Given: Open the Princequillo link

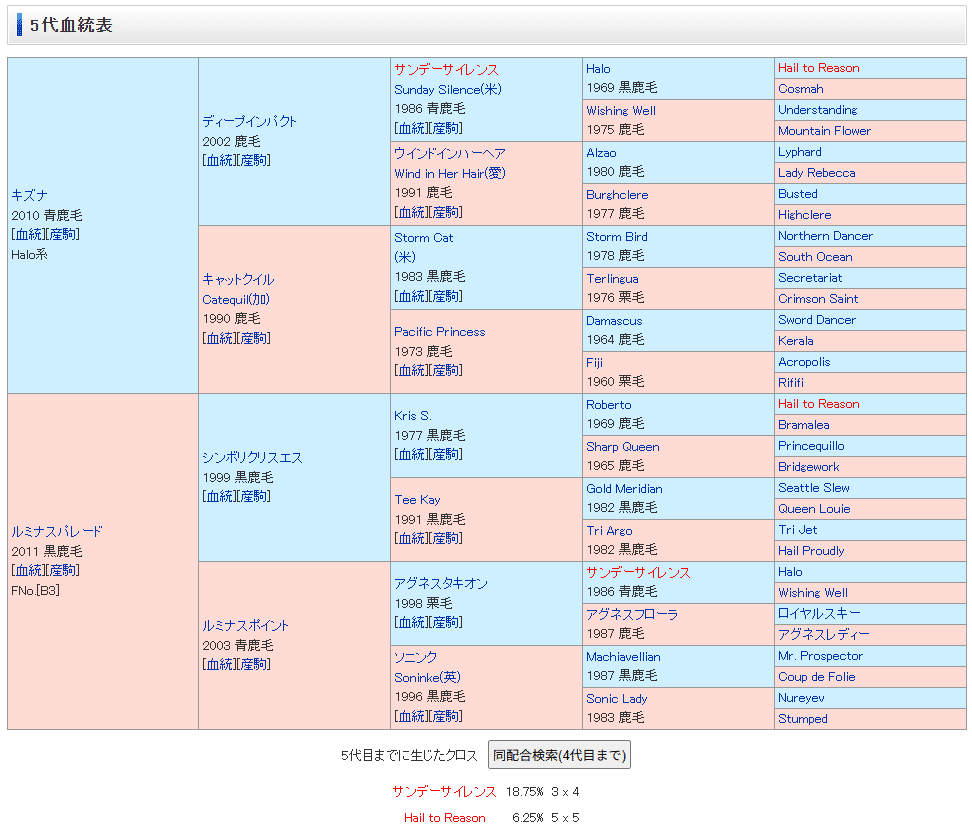Looking at the screenshot, I should (811, 446).
